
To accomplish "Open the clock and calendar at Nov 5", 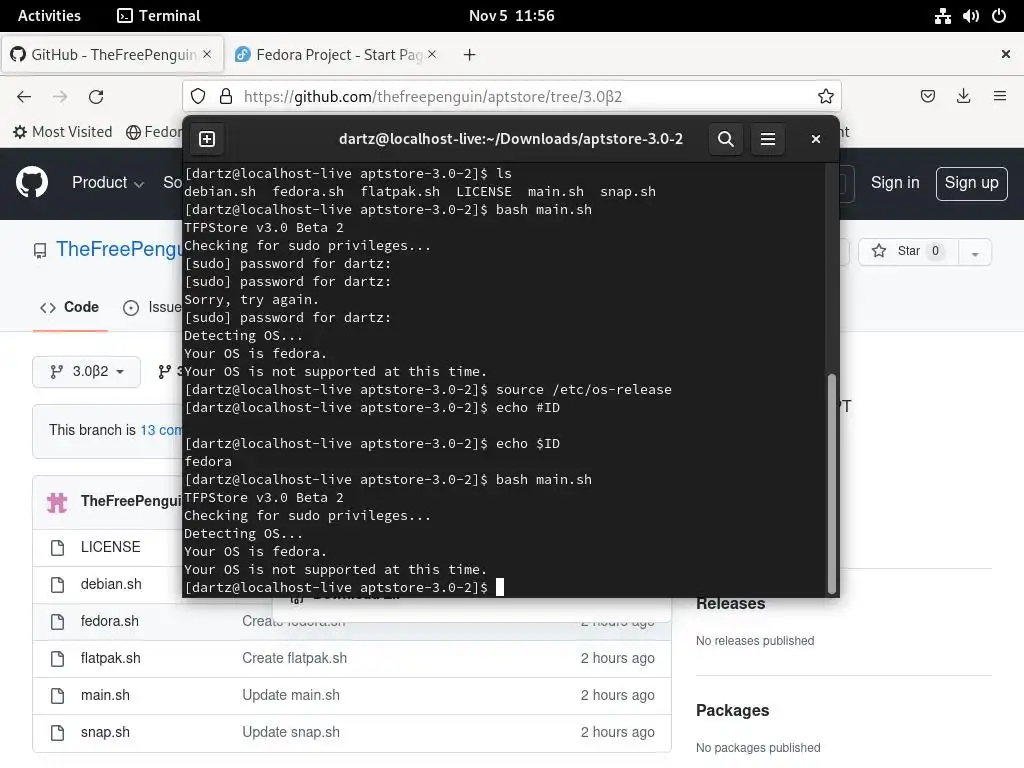I will 511,16.
